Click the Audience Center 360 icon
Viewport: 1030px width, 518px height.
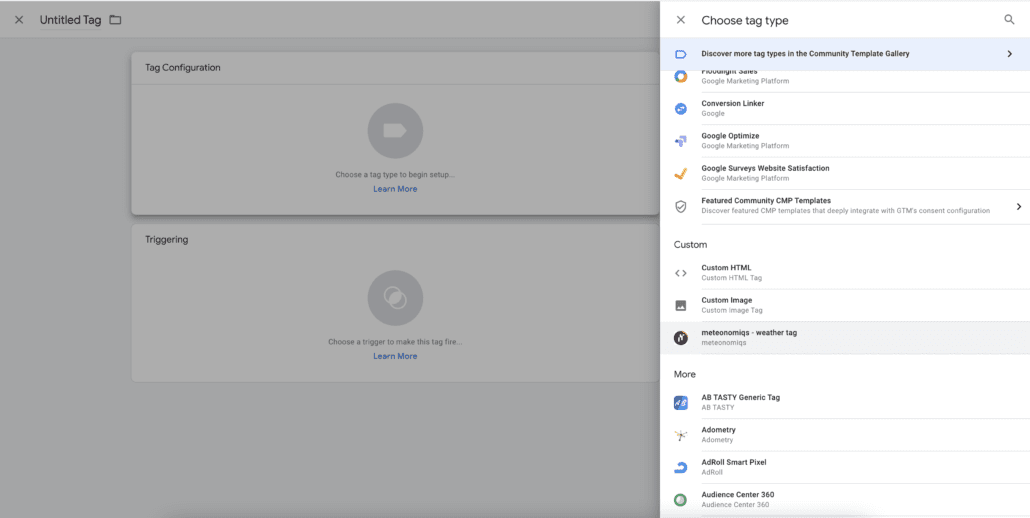[681, 500]
